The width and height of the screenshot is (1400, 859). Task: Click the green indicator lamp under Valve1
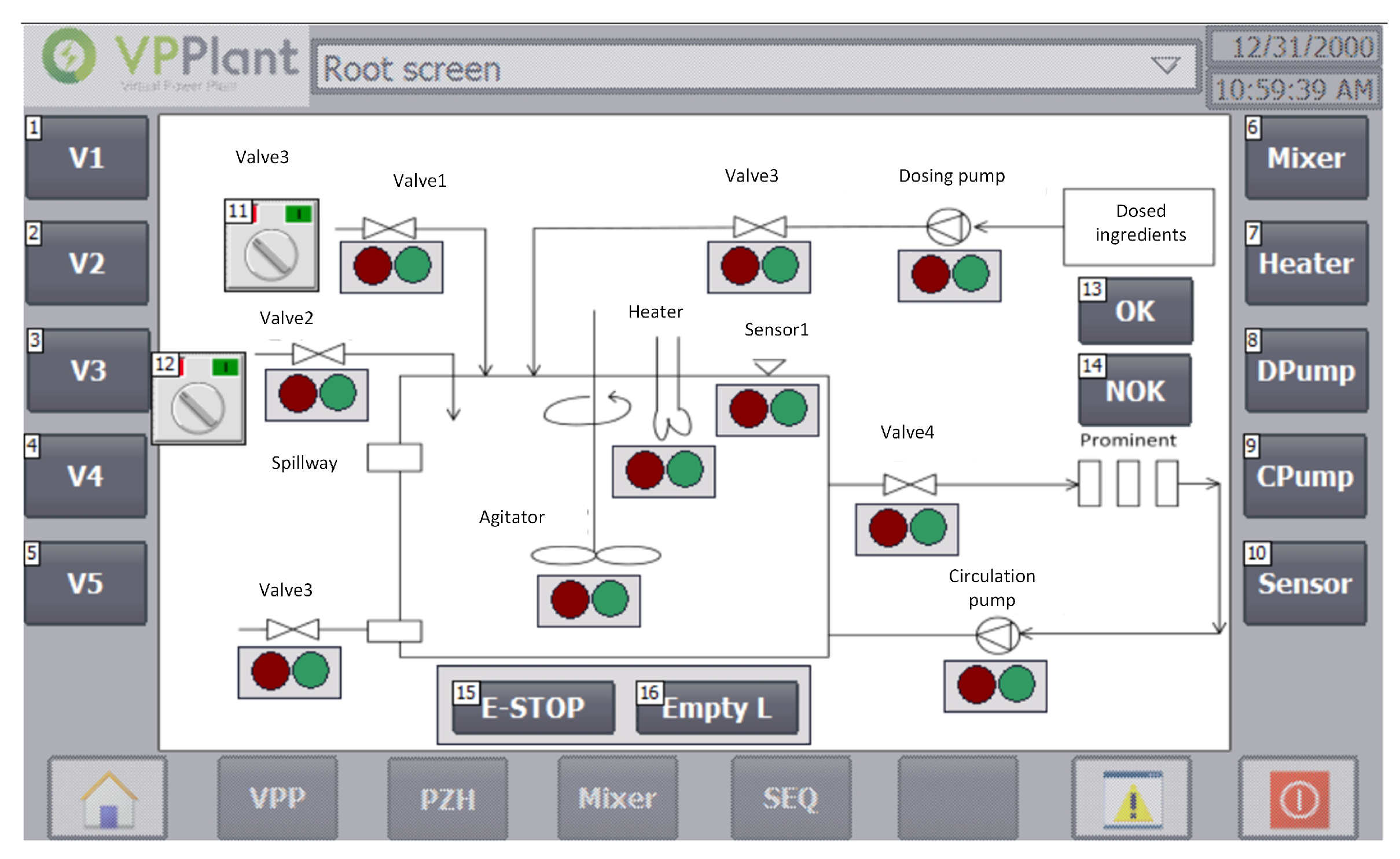(413, 266)
